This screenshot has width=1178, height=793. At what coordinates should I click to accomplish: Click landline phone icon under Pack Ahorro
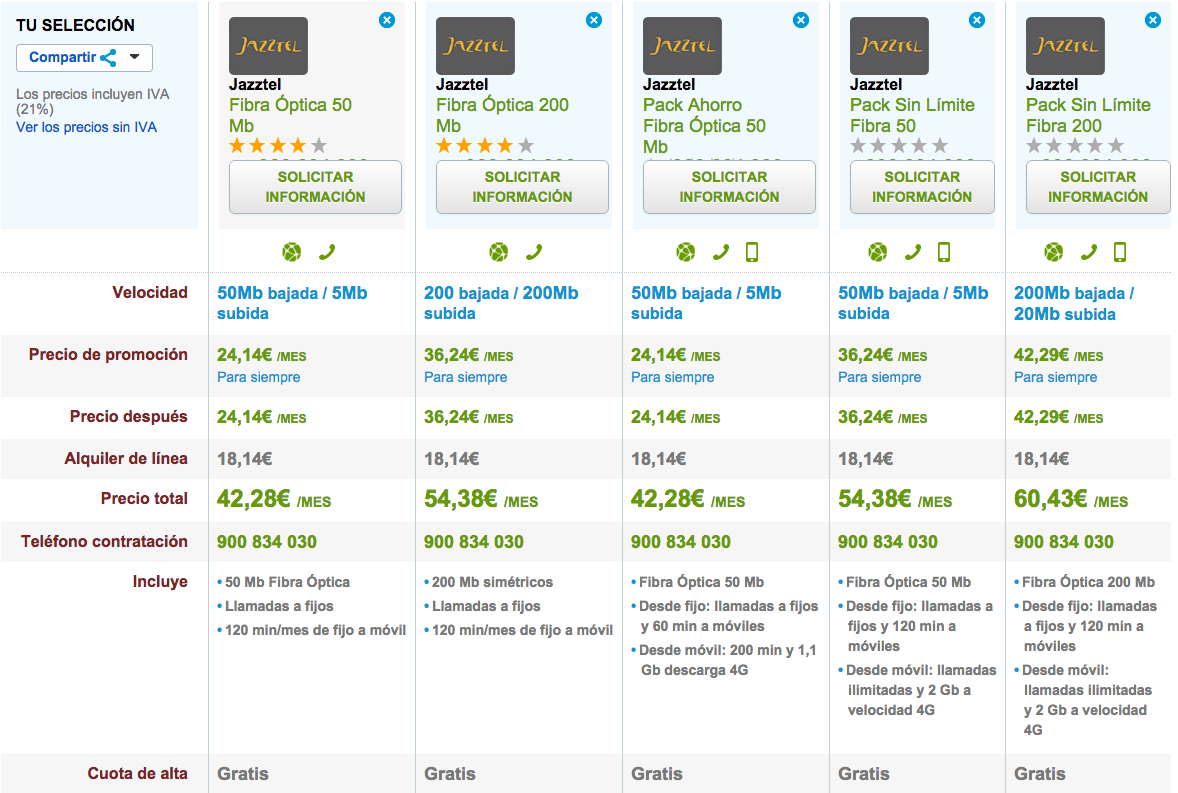tap(720, 252)
